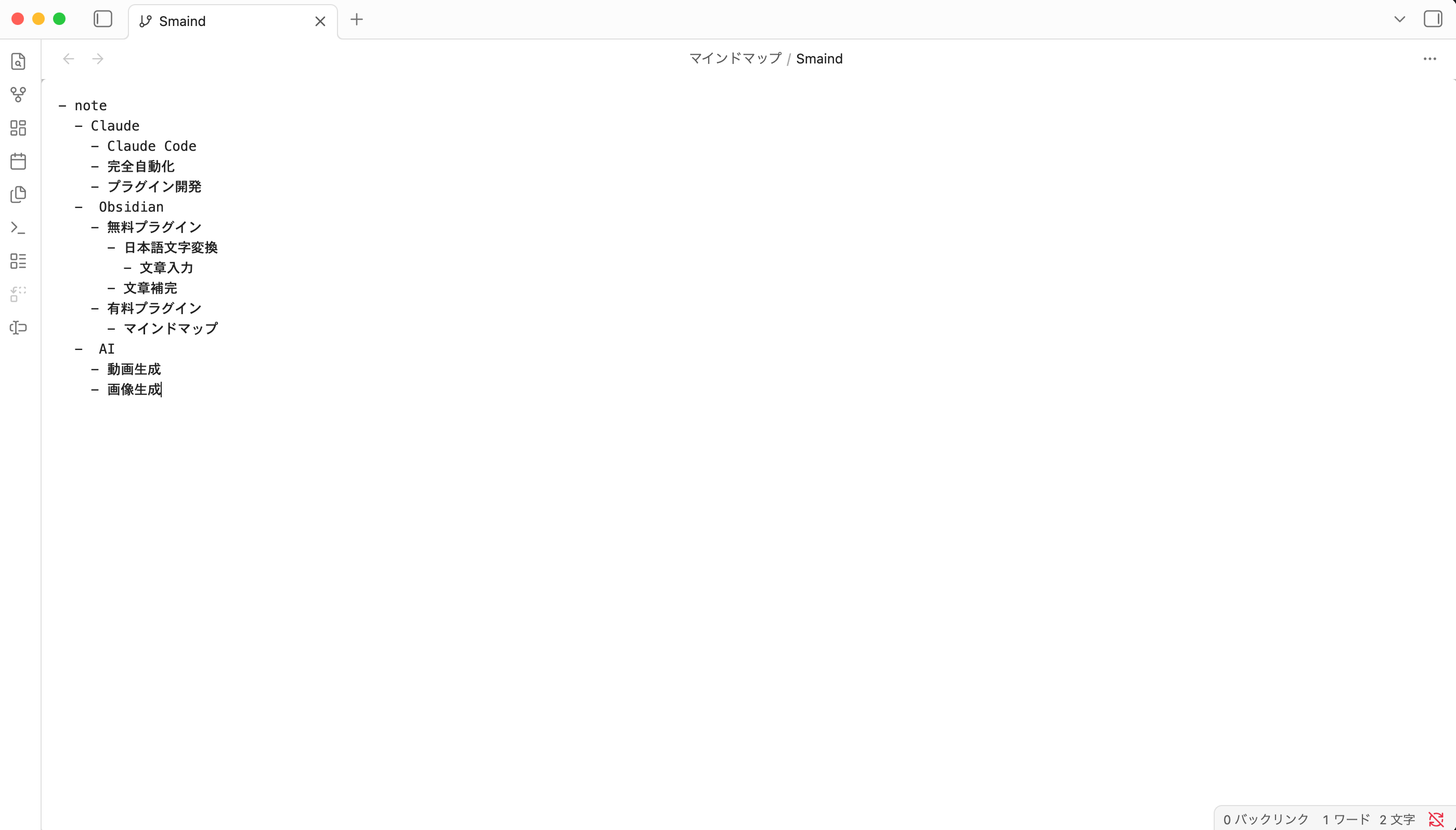Select the Smaind tab
The height and width of the screenshot is (830, 1456).
click(232, 22)
